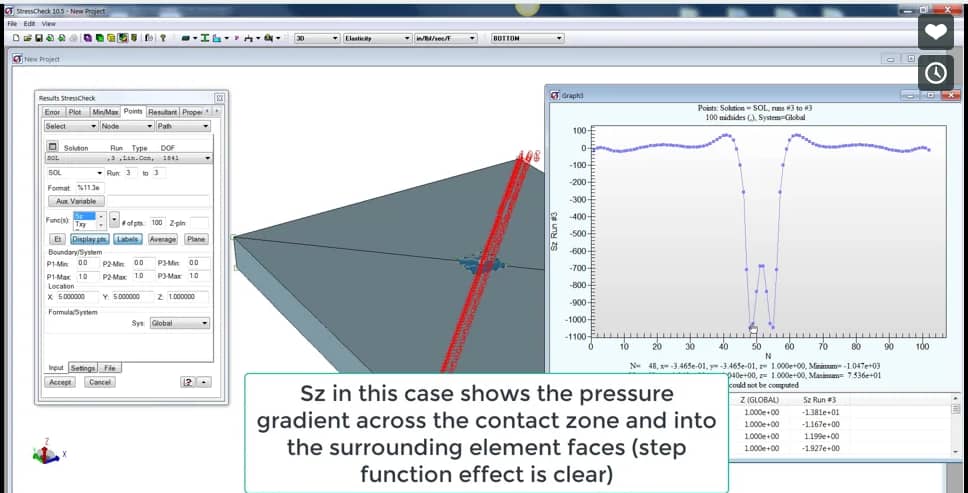
Task: Click the clock watch-later icon
Action: click(x=936, y=73)
